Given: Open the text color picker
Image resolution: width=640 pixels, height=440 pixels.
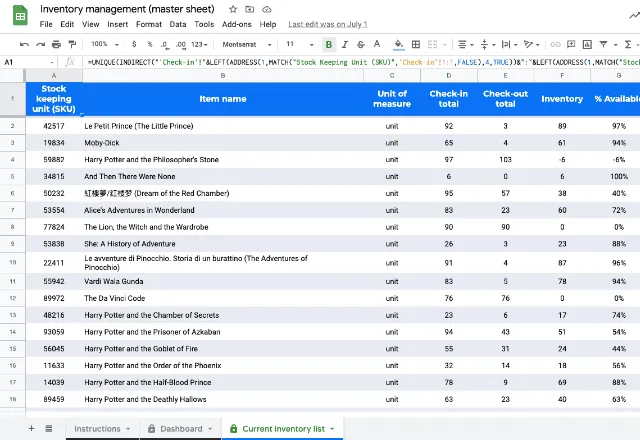Looking at the screenshot, I should tap(377, 44).
